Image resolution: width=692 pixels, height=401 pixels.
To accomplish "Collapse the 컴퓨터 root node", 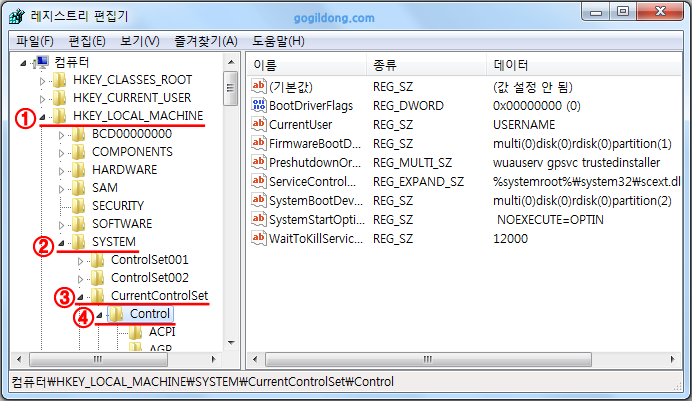I will 23,64.
